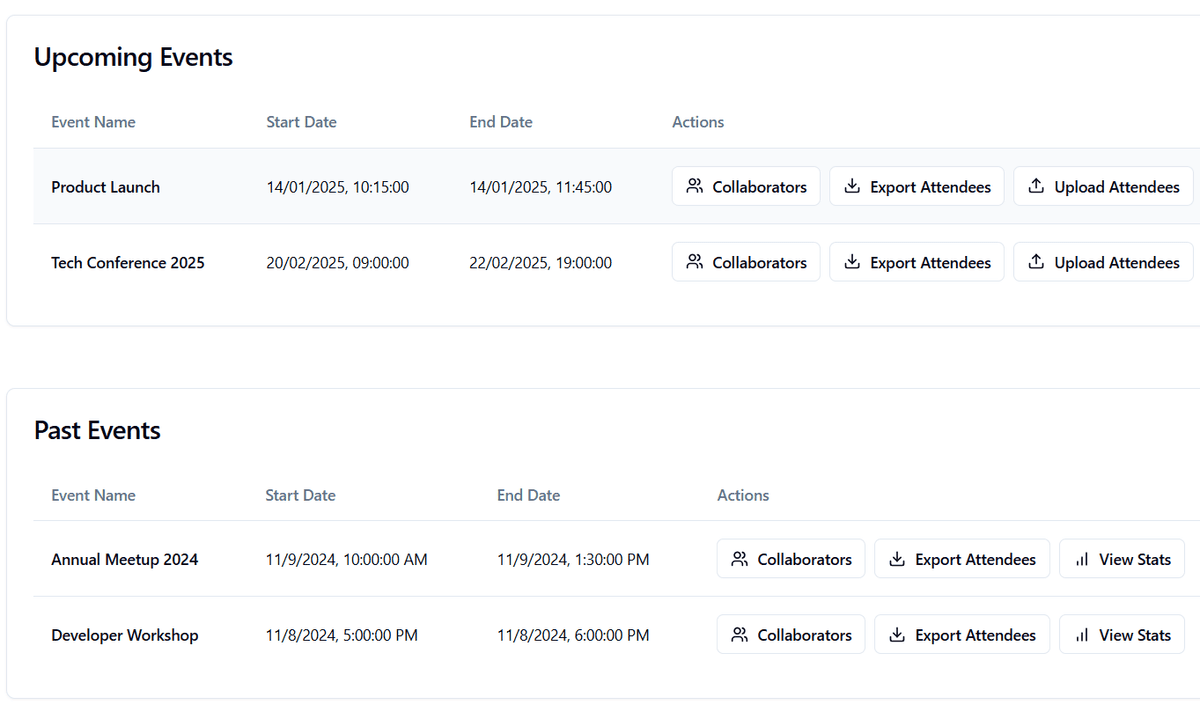The width and height of the screenshot is (1200, 703).
Task: Click the bar chart icon for Annual Meetup 2024
Action: click(x=1081, y=559)
